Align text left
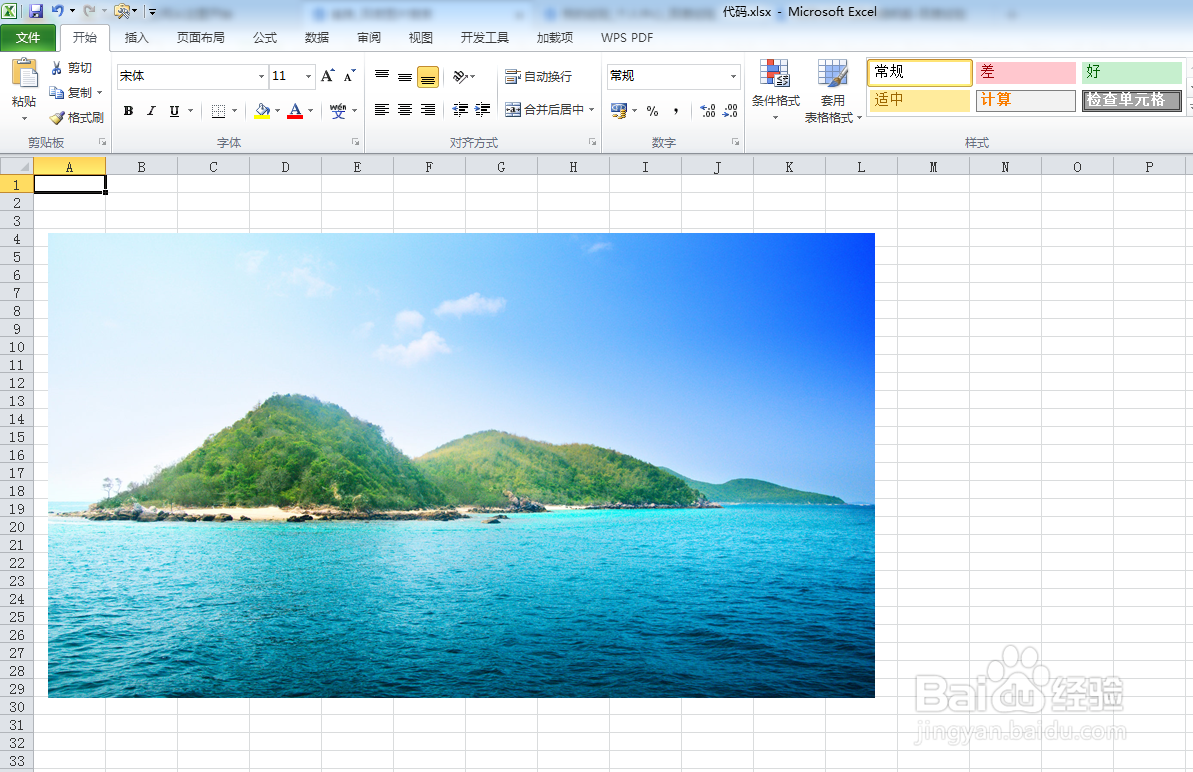 click(382, 110)
